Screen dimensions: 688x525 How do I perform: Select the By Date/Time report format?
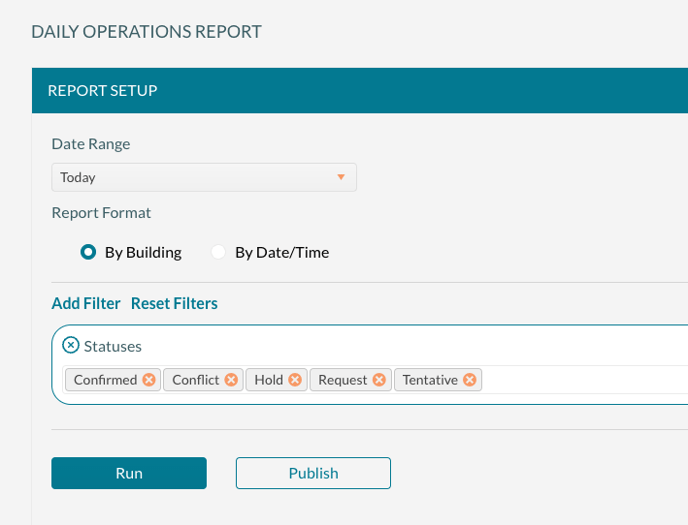(218, 252)
